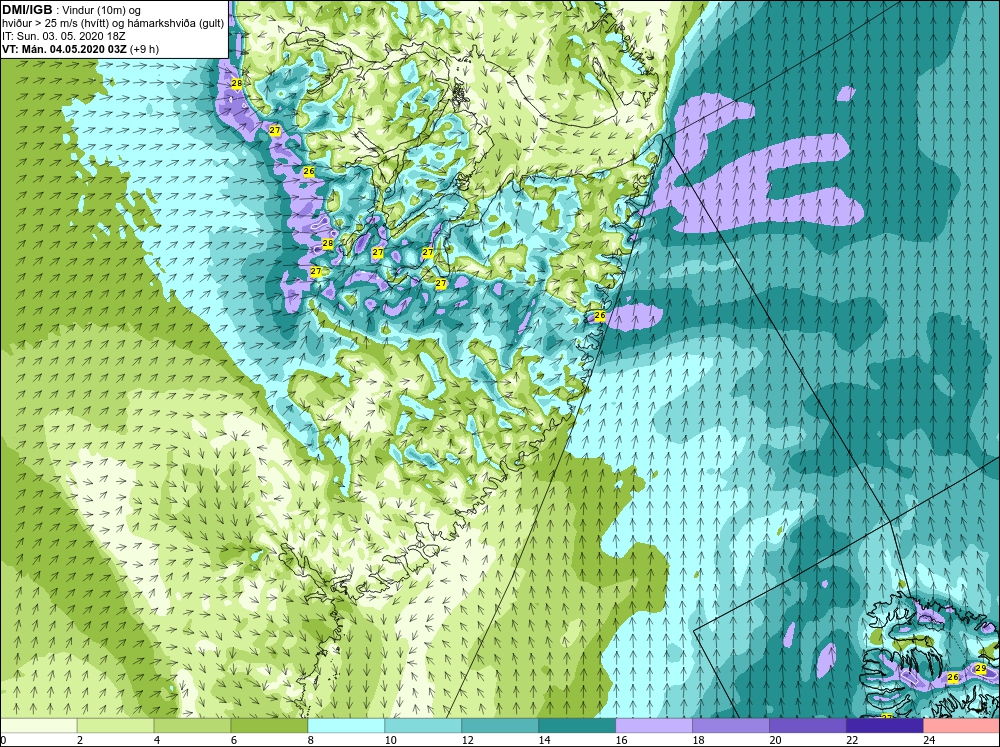Select the light cyan 8–10 m/s legend swatch
Screen dimensions: 1000x747
(x=346, y=725)
